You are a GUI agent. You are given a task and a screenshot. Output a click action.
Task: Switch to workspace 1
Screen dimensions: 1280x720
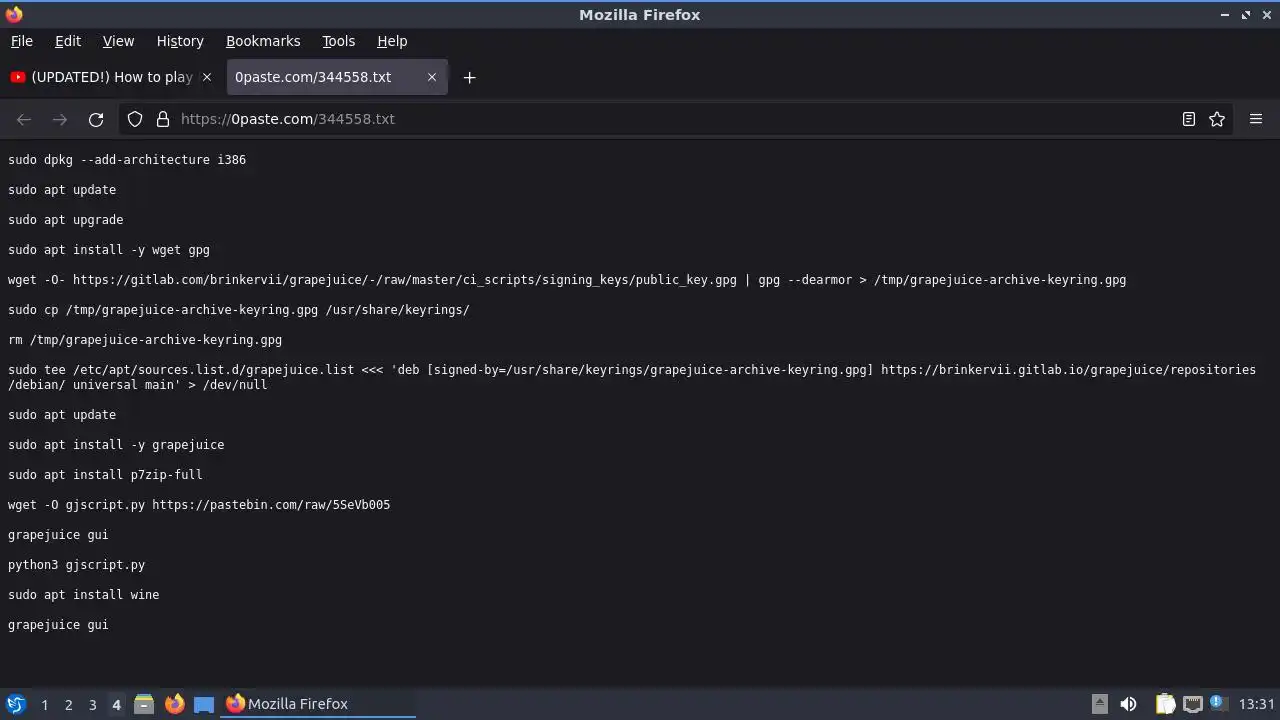click(44, 705)
